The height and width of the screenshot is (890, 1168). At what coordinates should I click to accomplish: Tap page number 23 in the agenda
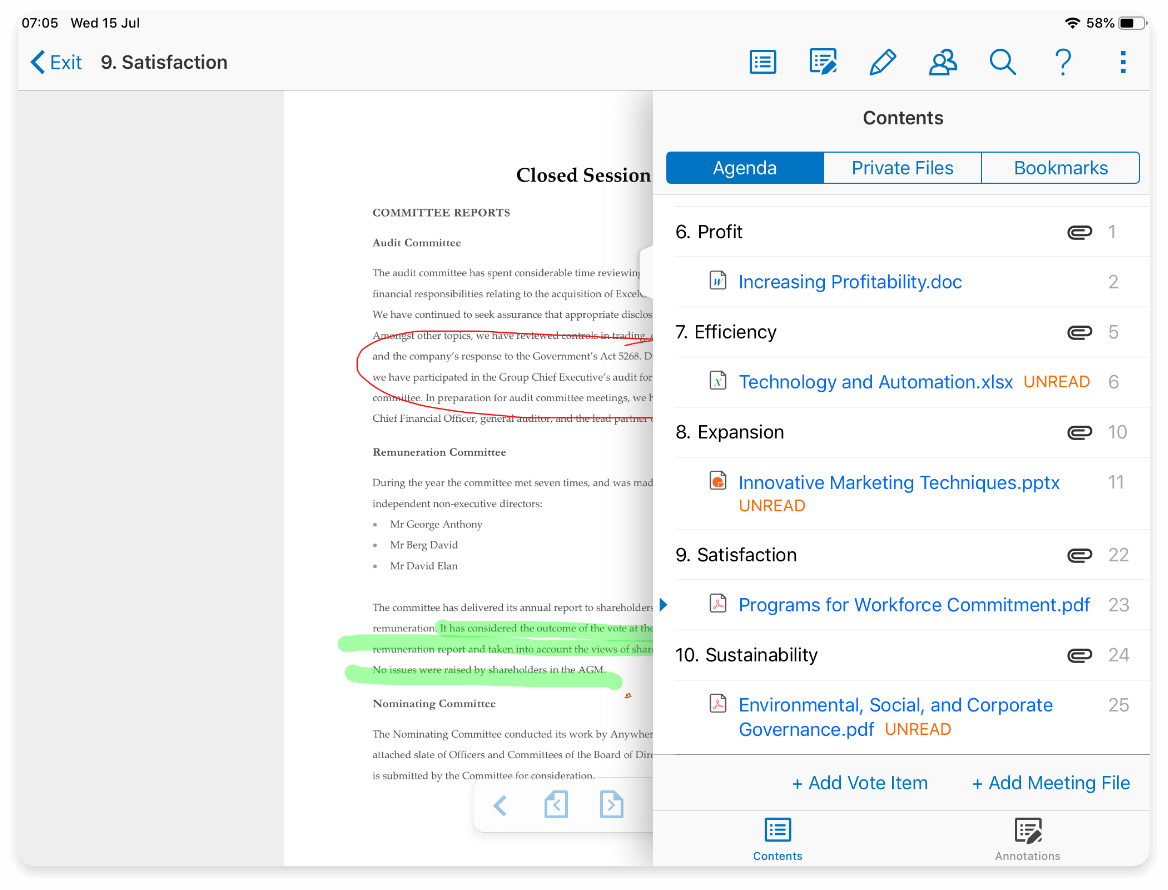click(1118, 605)
